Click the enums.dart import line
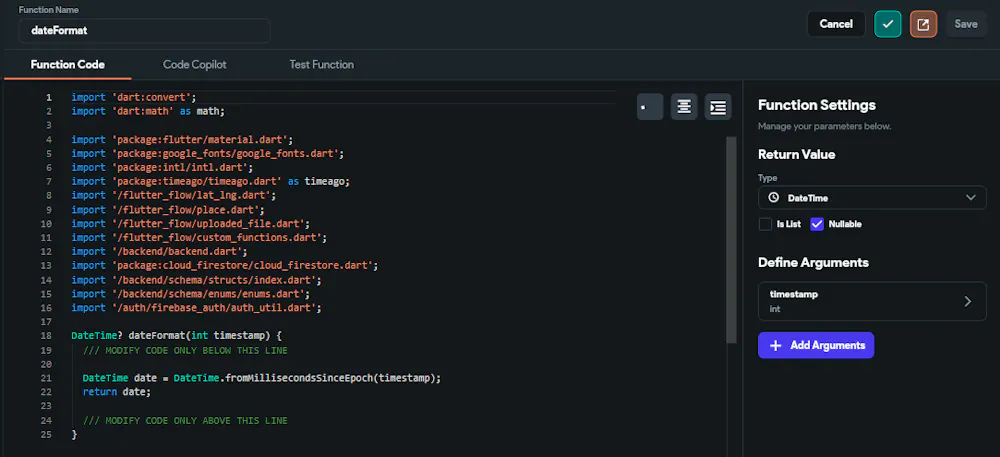The width and height of the screenshot is (1000, 457). coord(191,294)
